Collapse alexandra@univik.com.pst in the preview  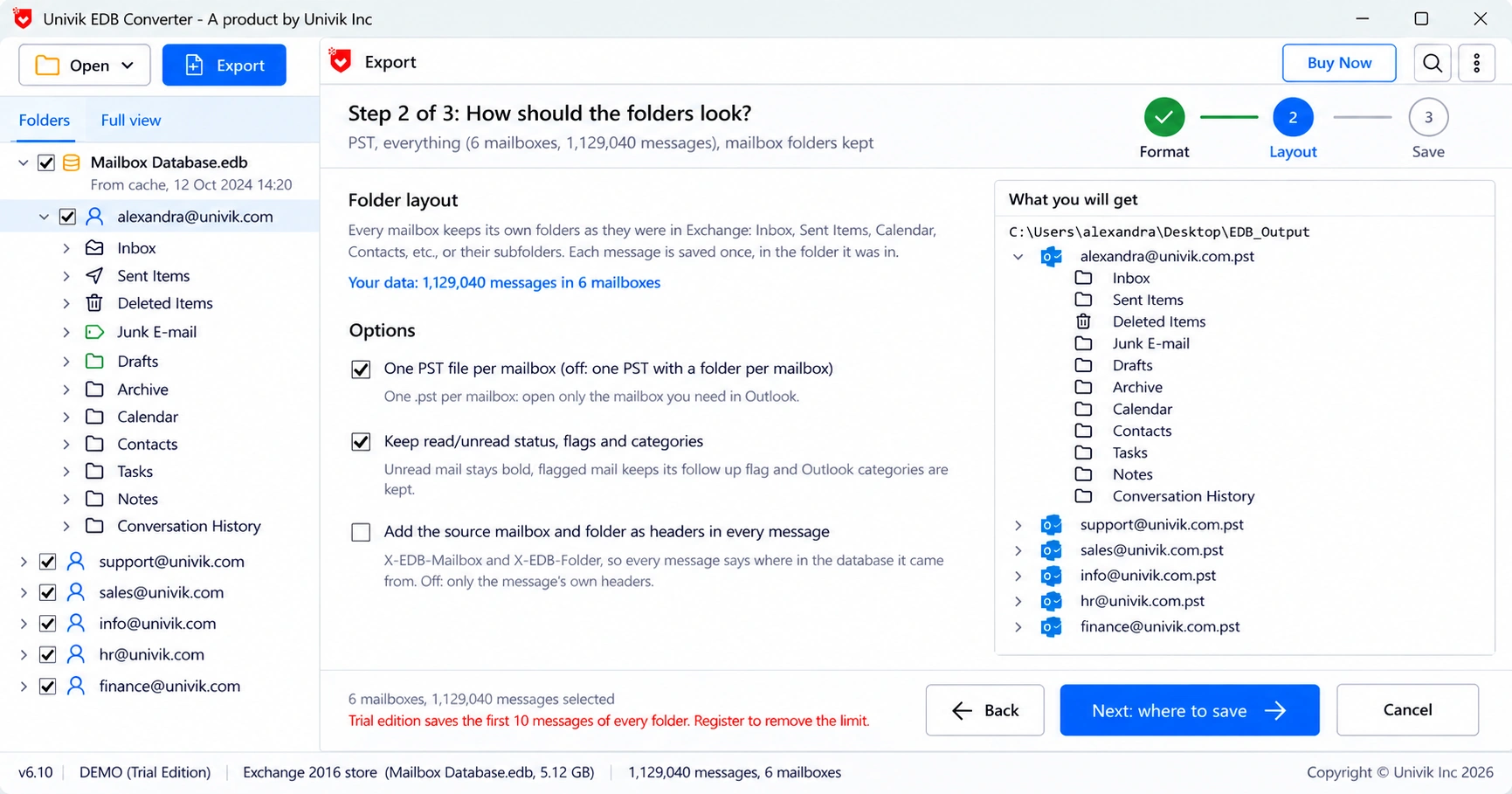coord(1018,257)
